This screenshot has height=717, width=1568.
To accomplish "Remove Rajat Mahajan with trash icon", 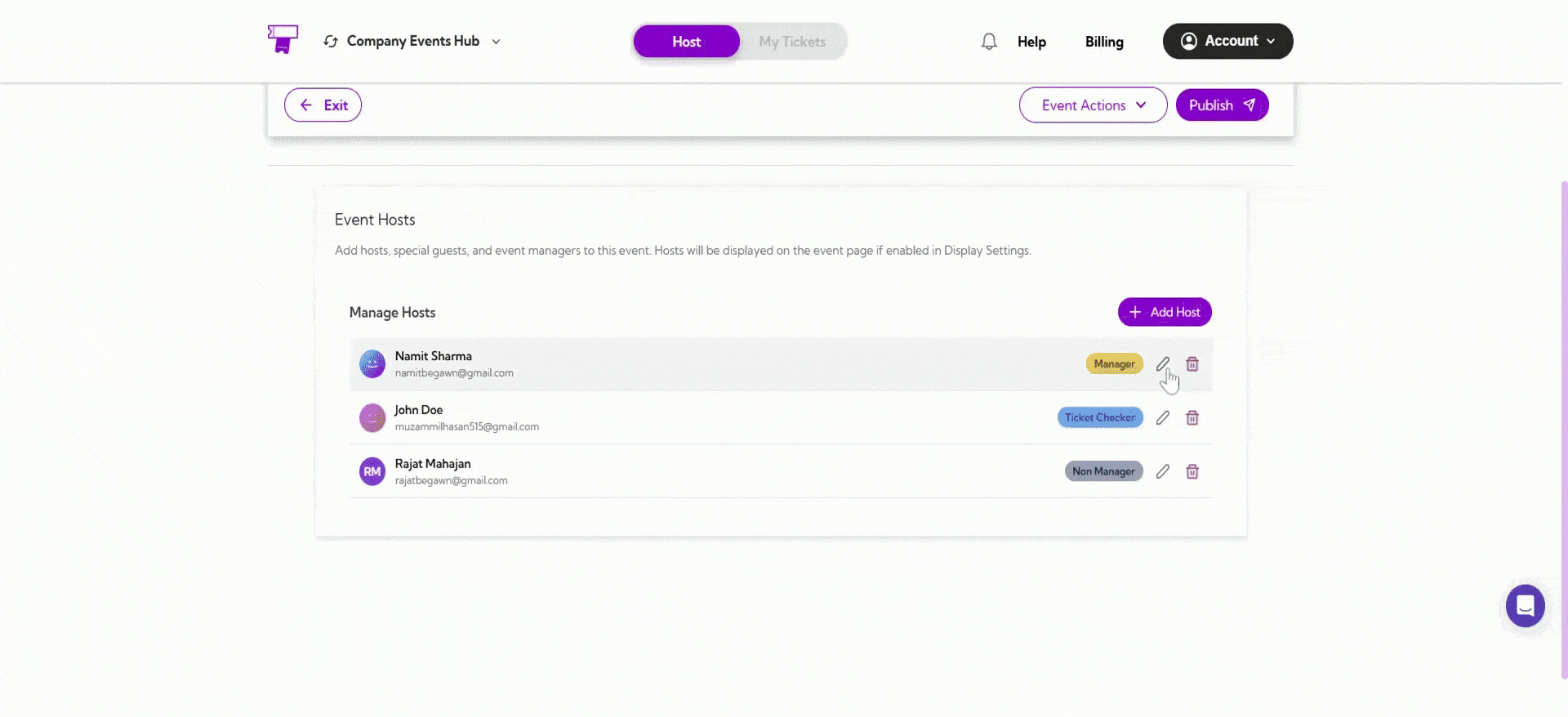I will (1192, 472).
